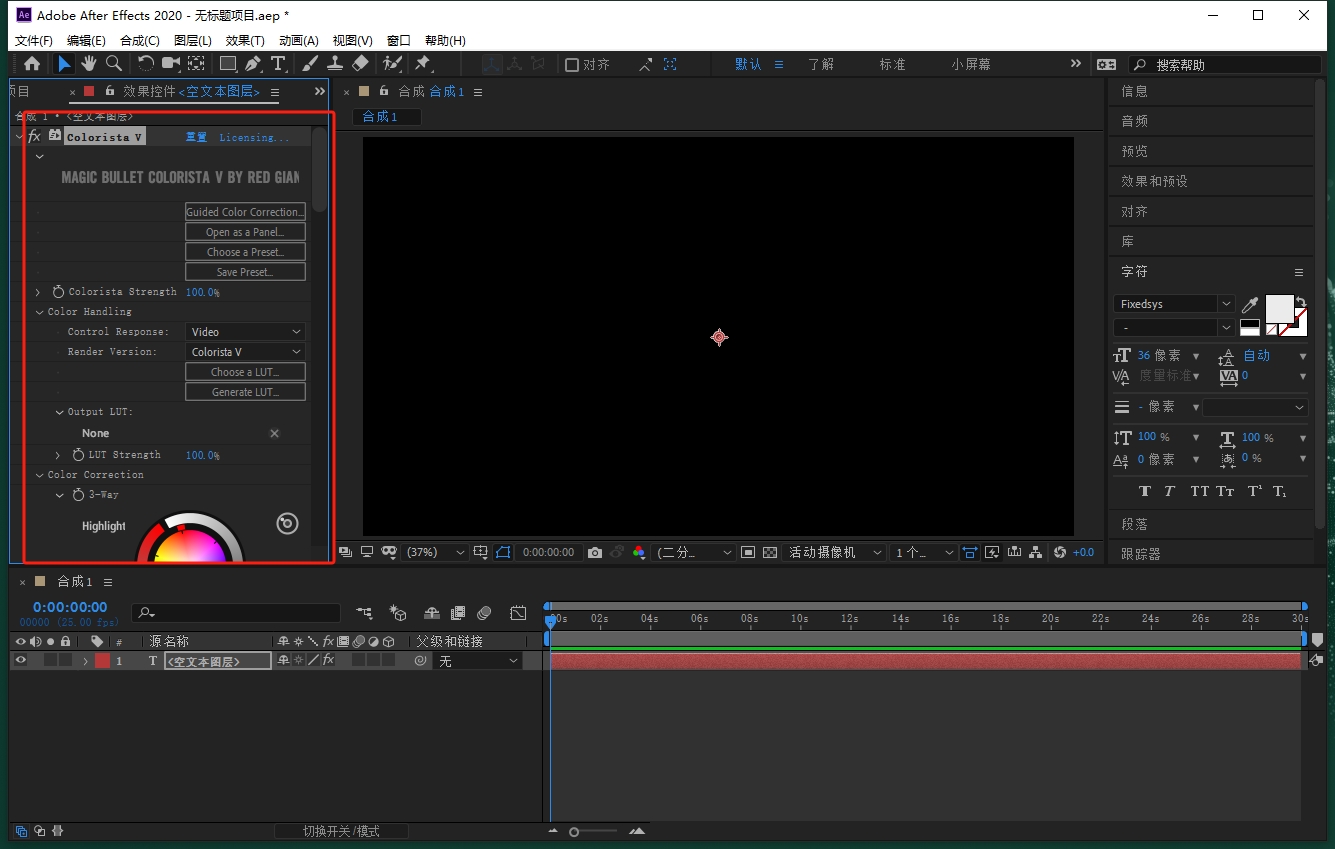This screenshot has height=849, width=1335.
Task: Click the Choose a LUT button
Action: [245, 372]
